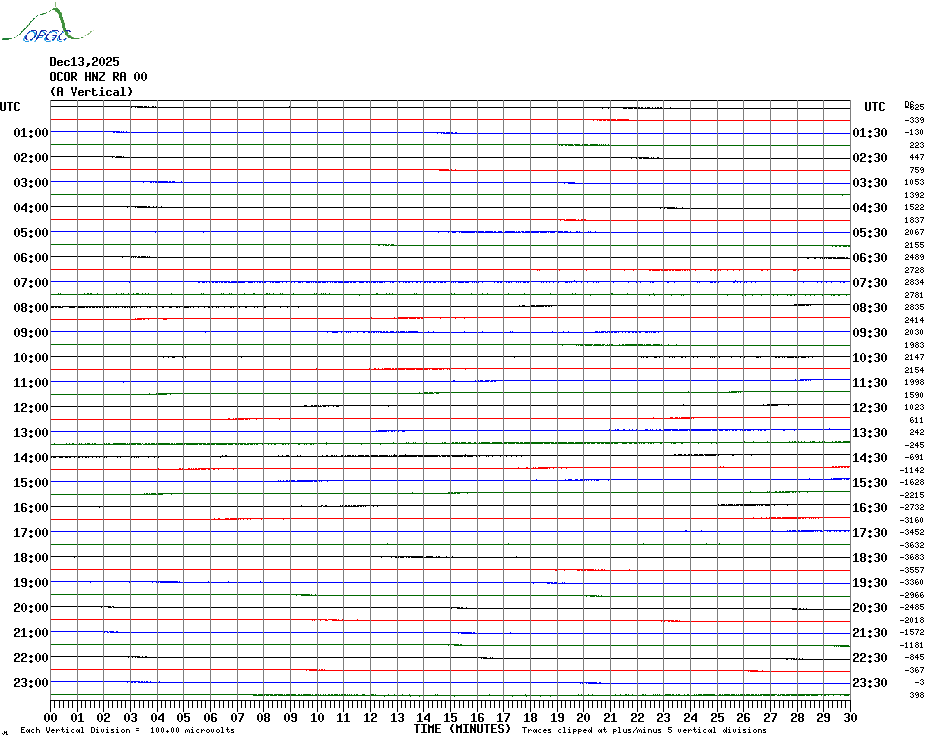
Task: Click the offset value -2215
Action: pyautogui.click(x=912, y=495)
